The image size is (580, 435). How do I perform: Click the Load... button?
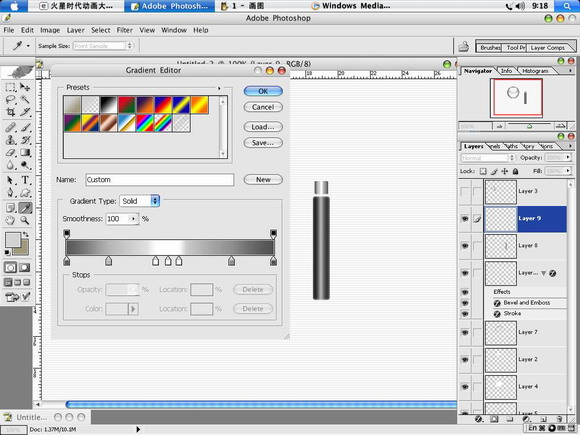tap(263, 127)
